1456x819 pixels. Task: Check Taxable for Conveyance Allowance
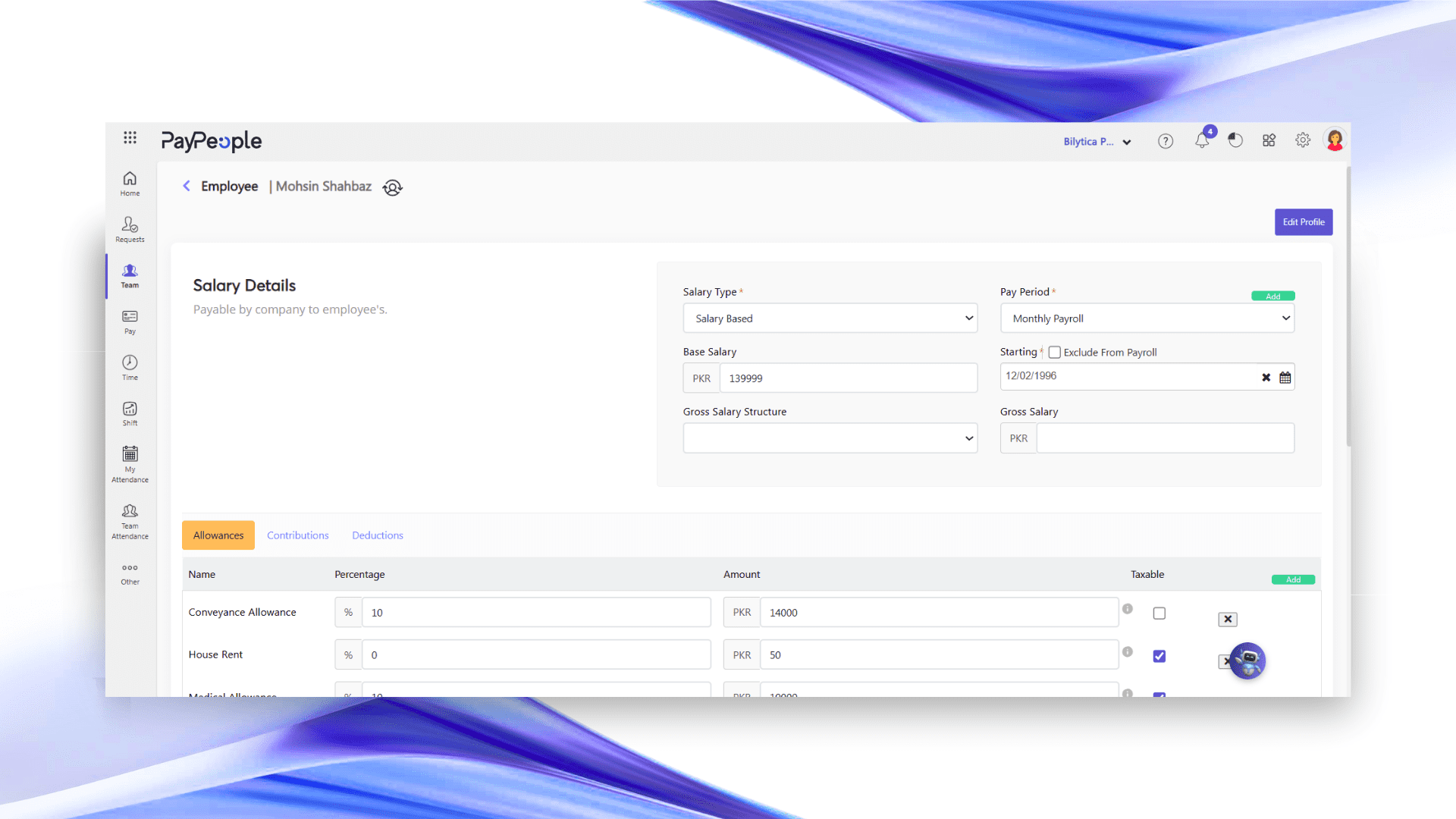point(1159,613)
